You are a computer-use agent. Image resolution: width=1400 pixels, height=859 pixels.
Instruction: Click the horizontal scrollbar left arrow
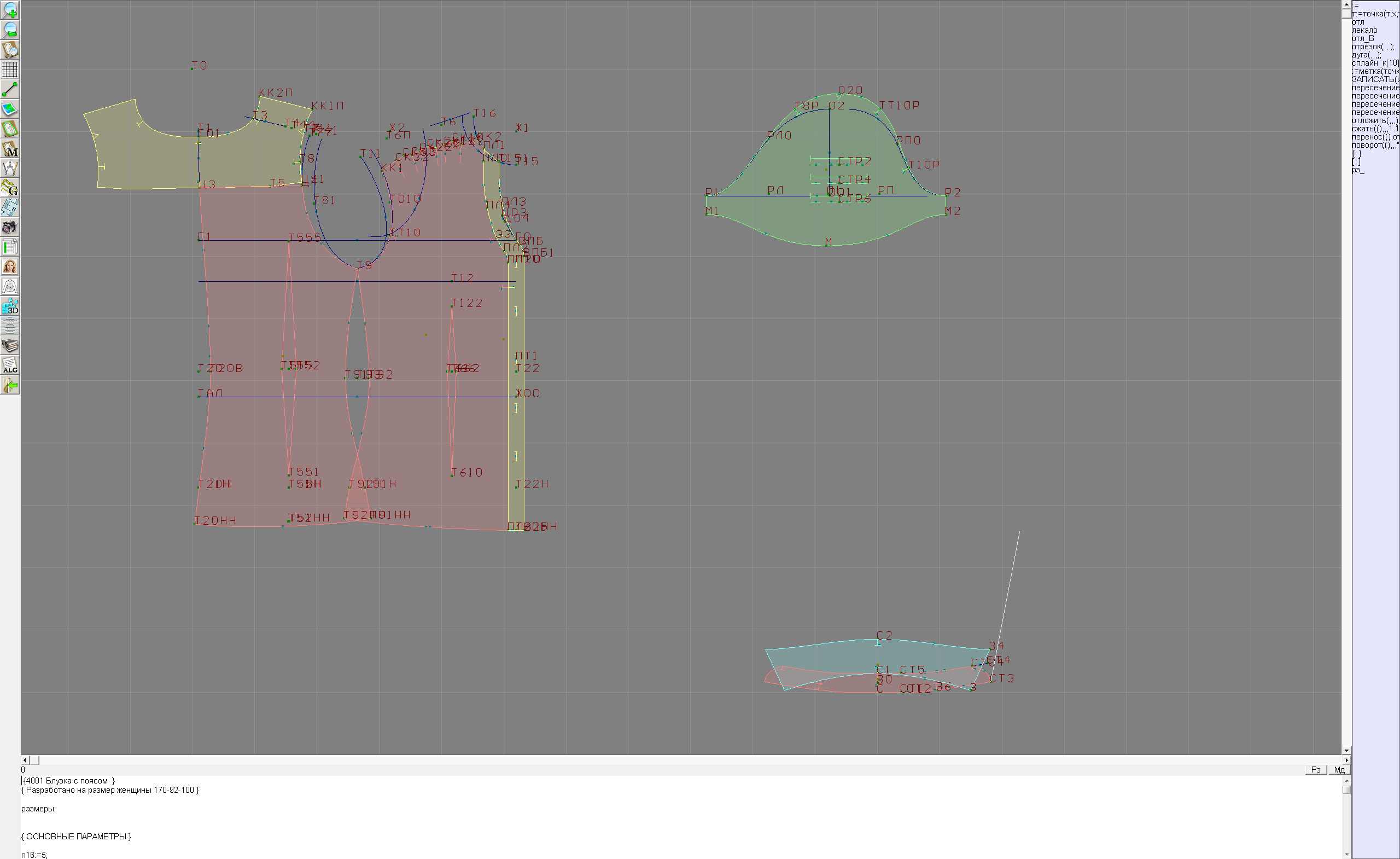point(25,760)
